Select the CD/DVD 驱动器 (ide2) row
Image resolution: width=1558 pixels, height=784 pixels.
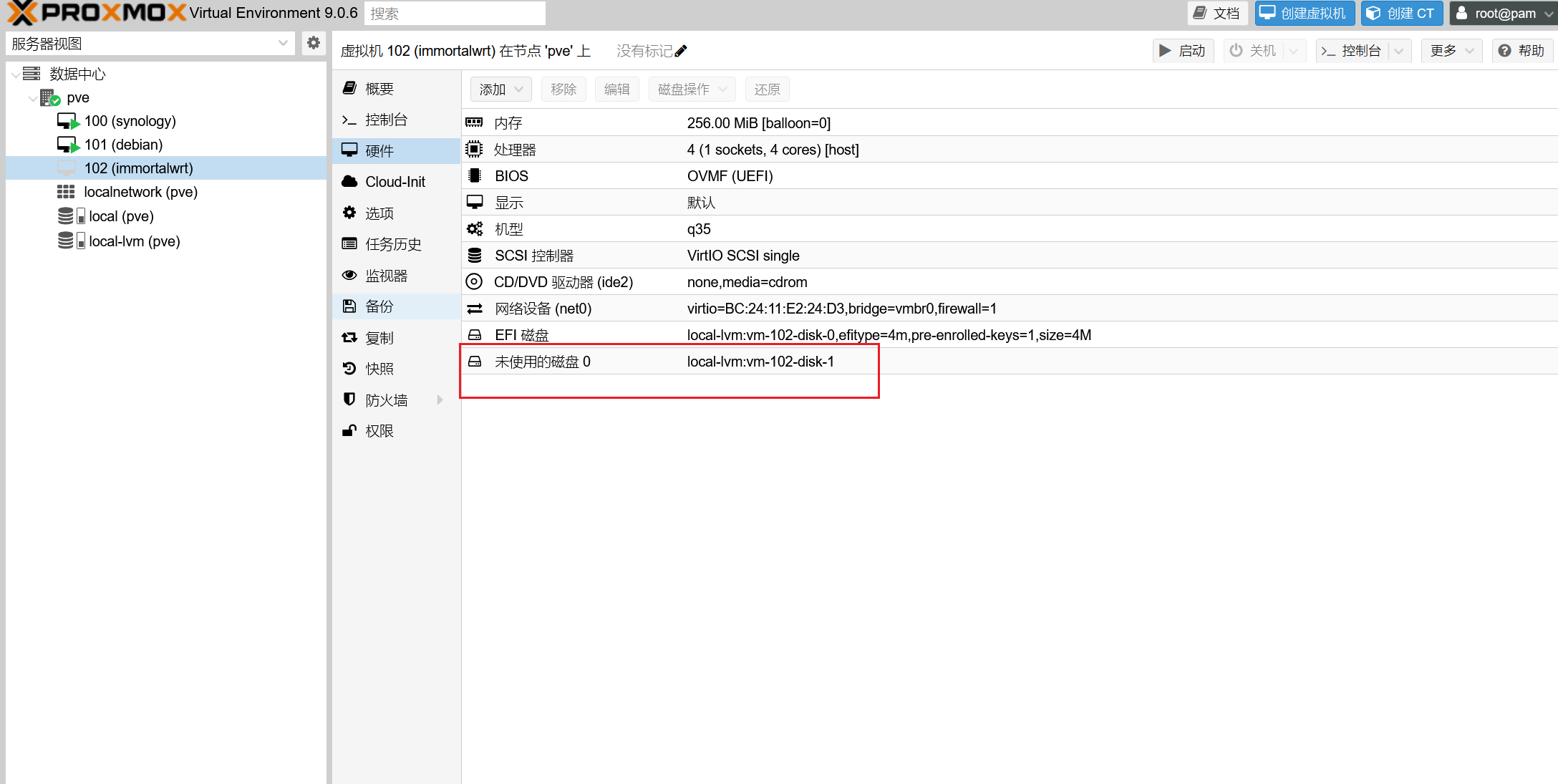[1010, 282]
